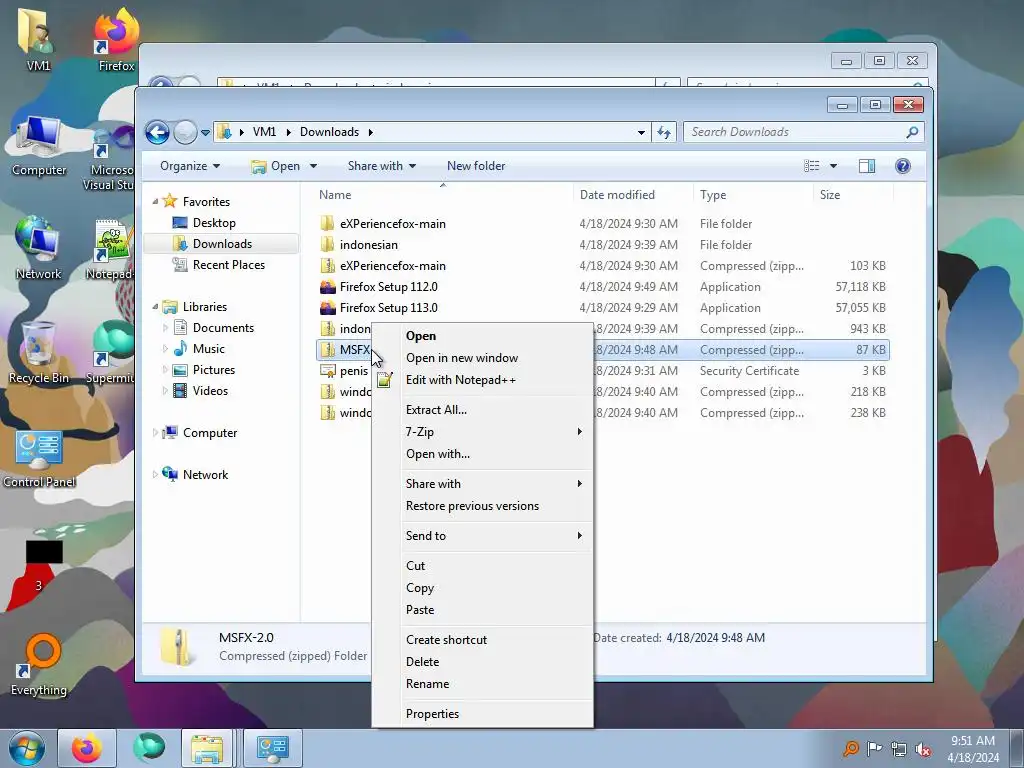Open the 7-Zip submenu
This screenshot has height=768, width=1024.
click(x=483, y=432)
